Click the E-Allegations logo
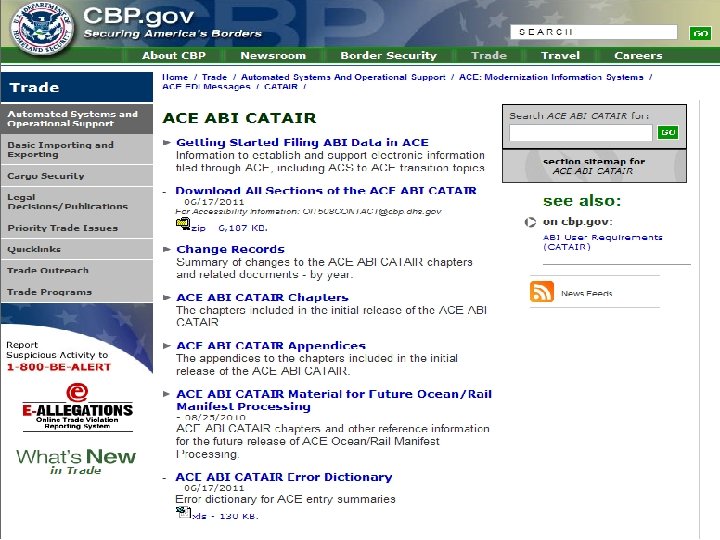This screenshot has width=720, height=540. point(77,407)
